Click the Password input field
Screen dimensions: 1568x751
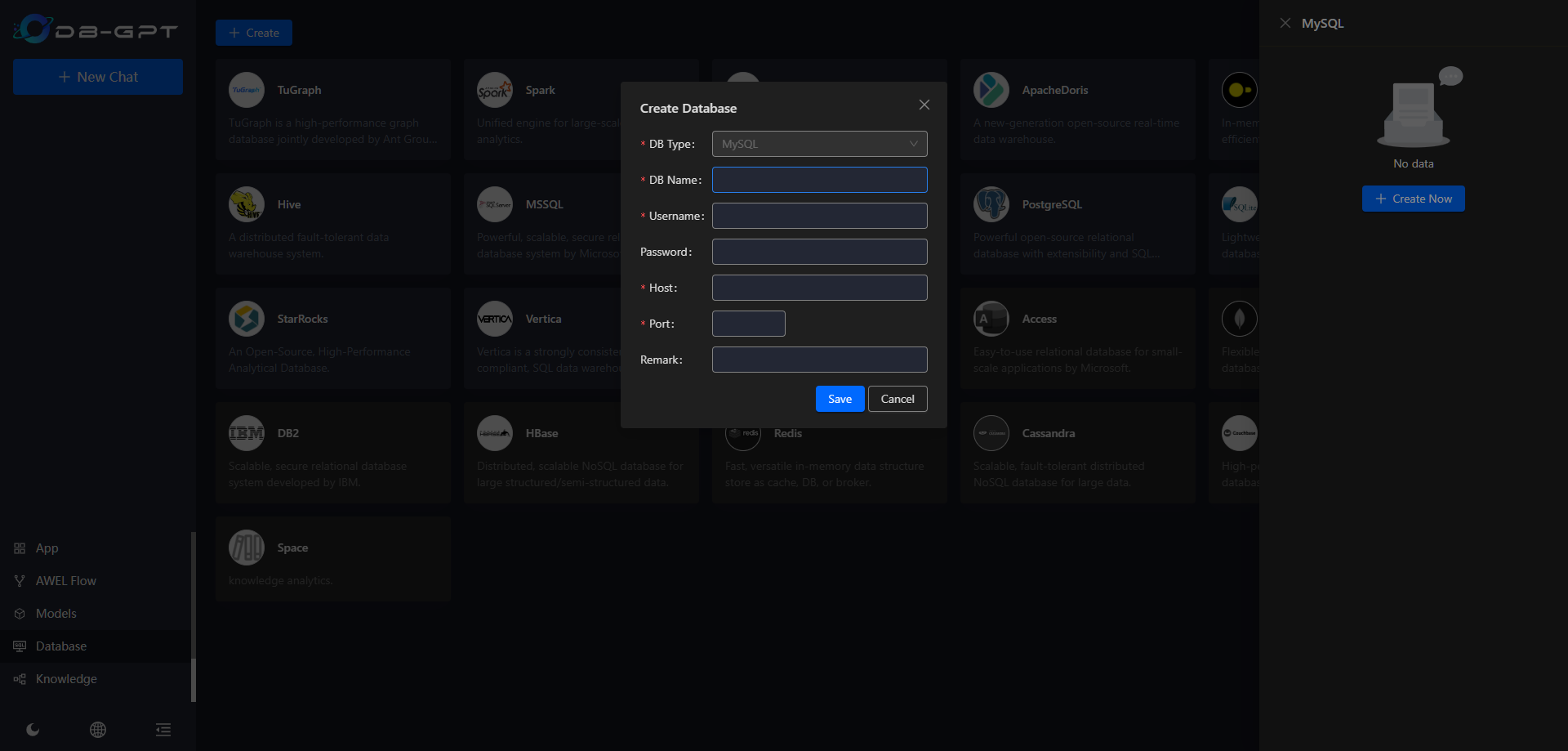[x=819, y=252]
